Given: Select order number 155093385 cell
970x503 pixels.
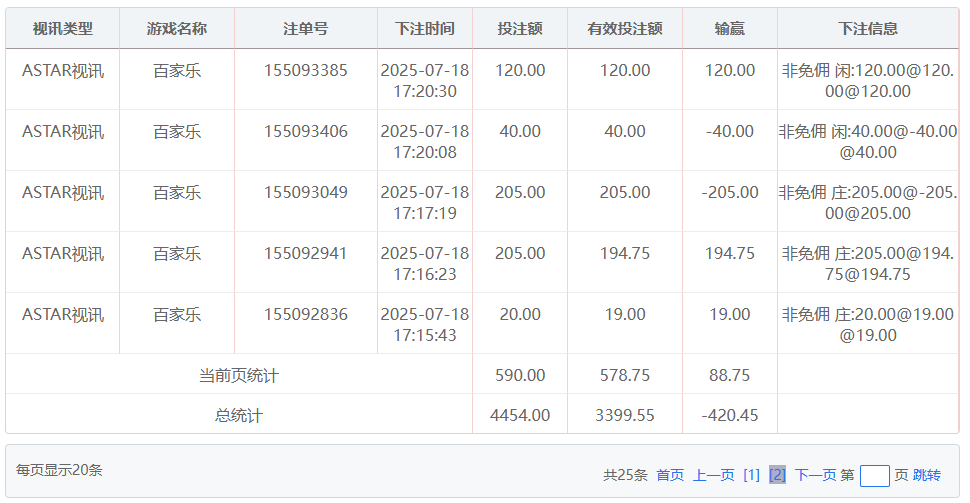Looking at the screenshot, I should (305, 71).
